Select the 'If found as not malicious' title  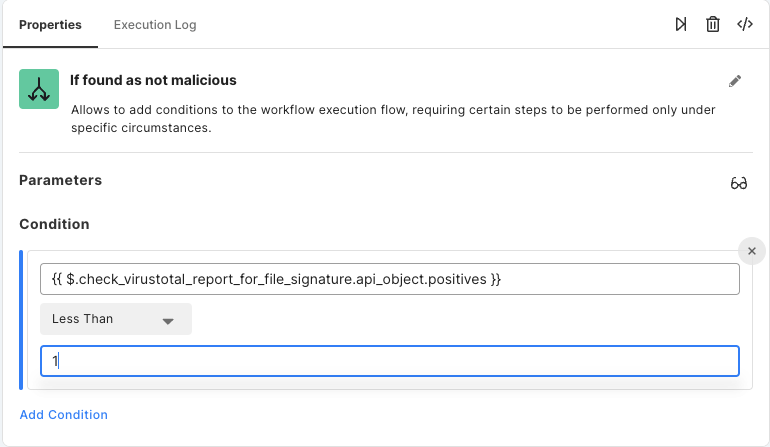(153, 80)
